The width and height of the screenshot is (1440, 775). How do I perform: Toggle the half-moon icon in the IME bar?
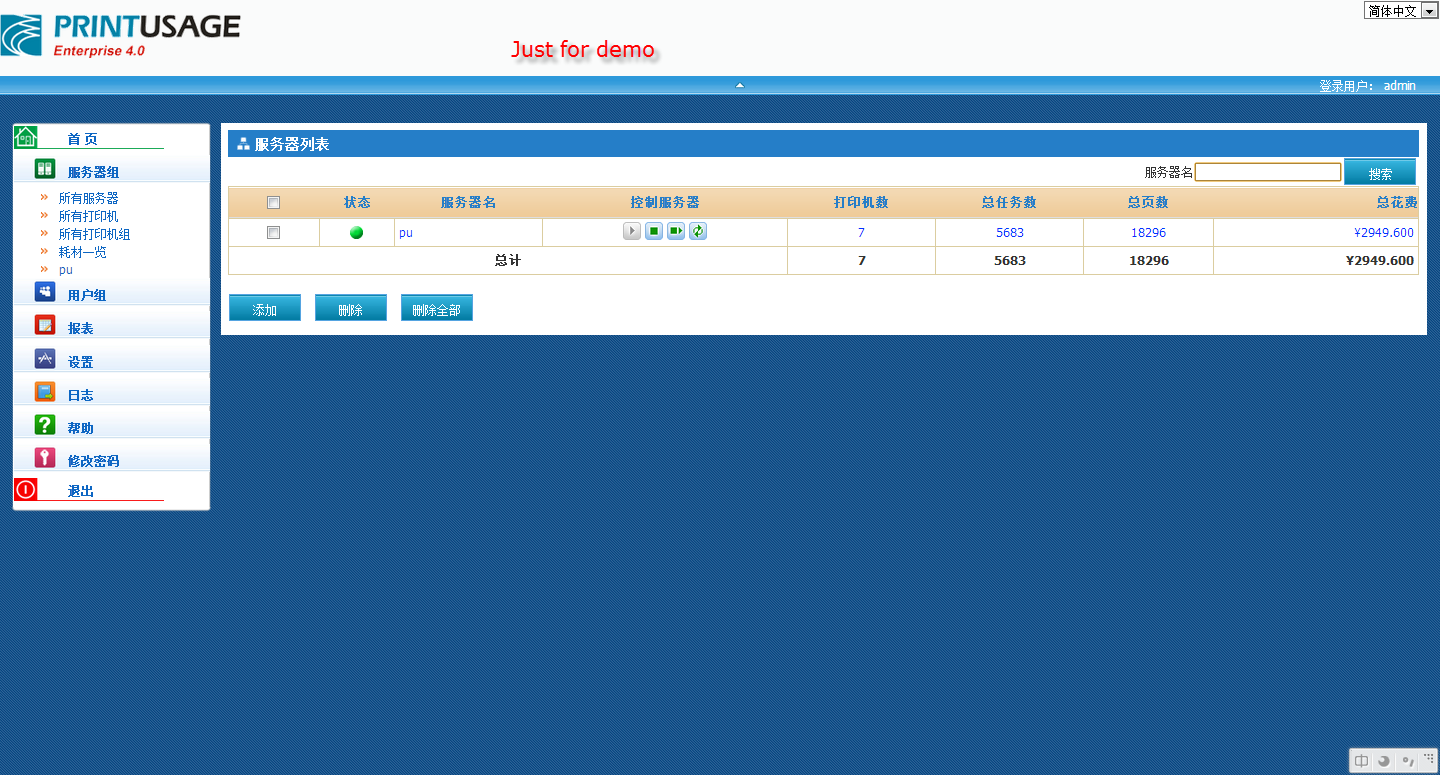1384,761
